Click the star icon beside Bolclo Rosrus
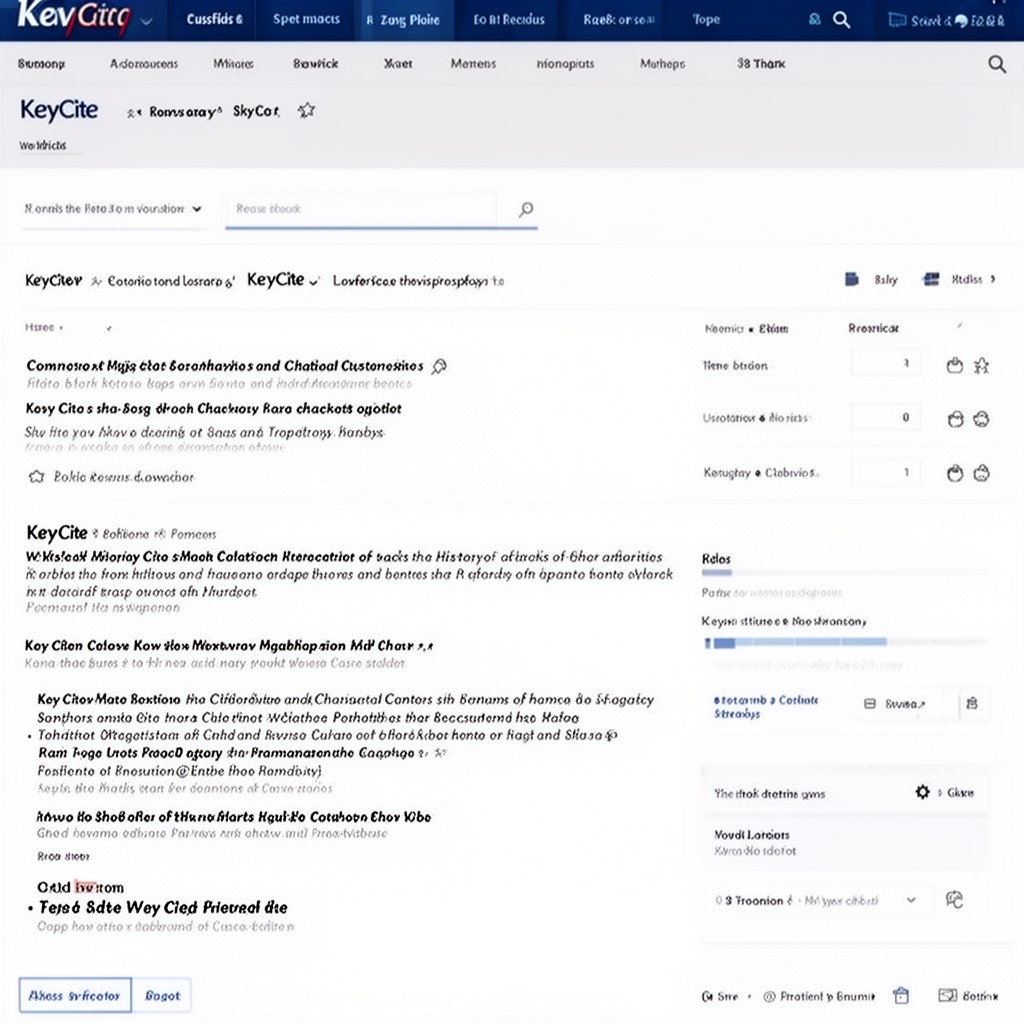 tap(37, 477)
